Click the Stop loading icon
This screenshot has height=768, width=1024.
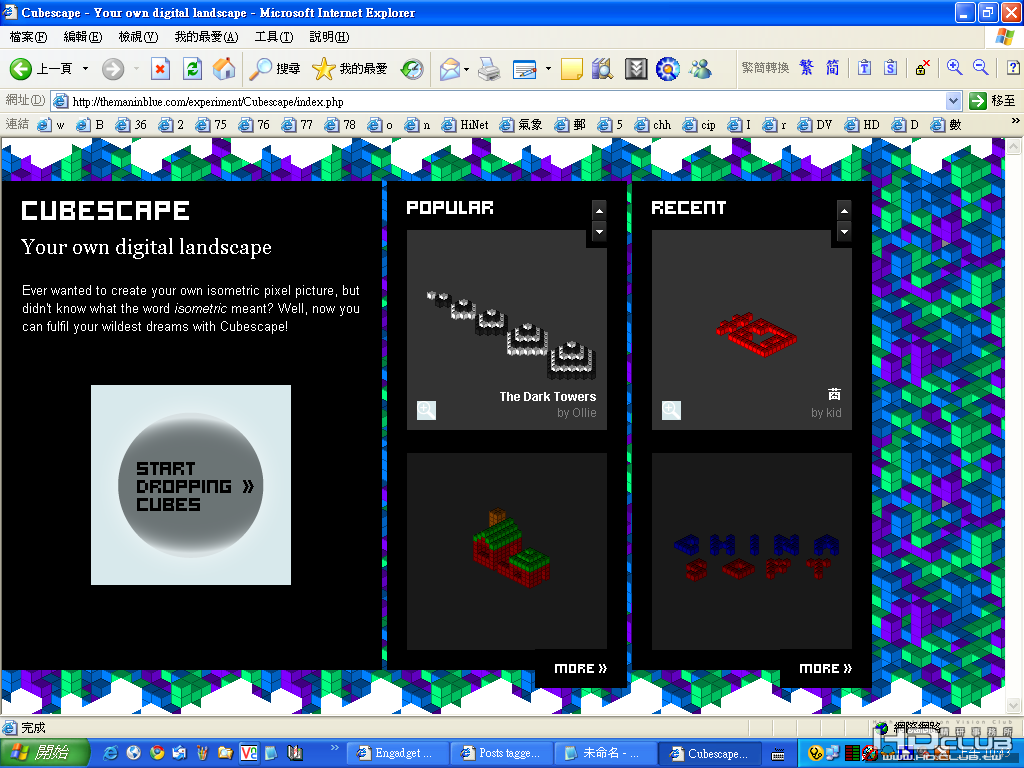[161, 68]
